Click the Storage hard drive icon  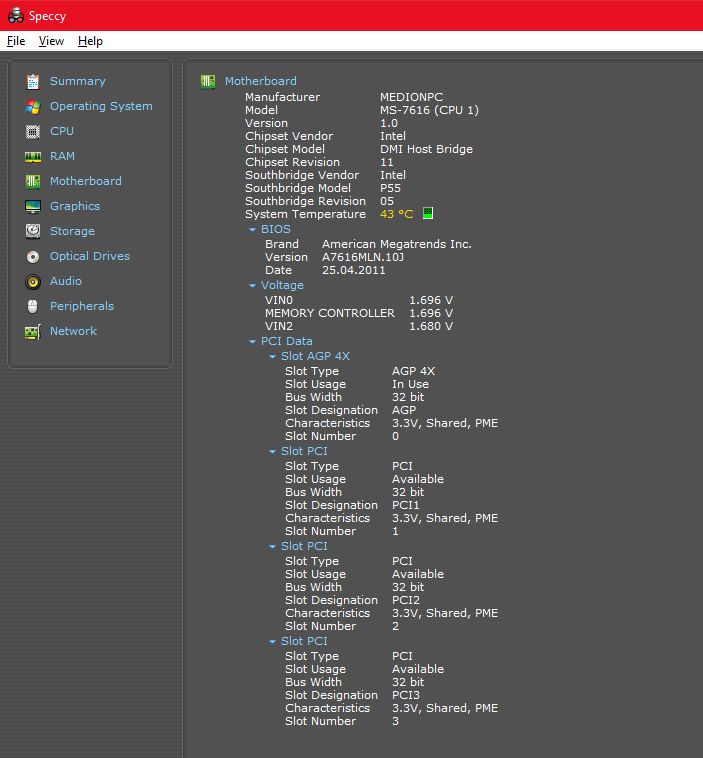click(33, 231)
